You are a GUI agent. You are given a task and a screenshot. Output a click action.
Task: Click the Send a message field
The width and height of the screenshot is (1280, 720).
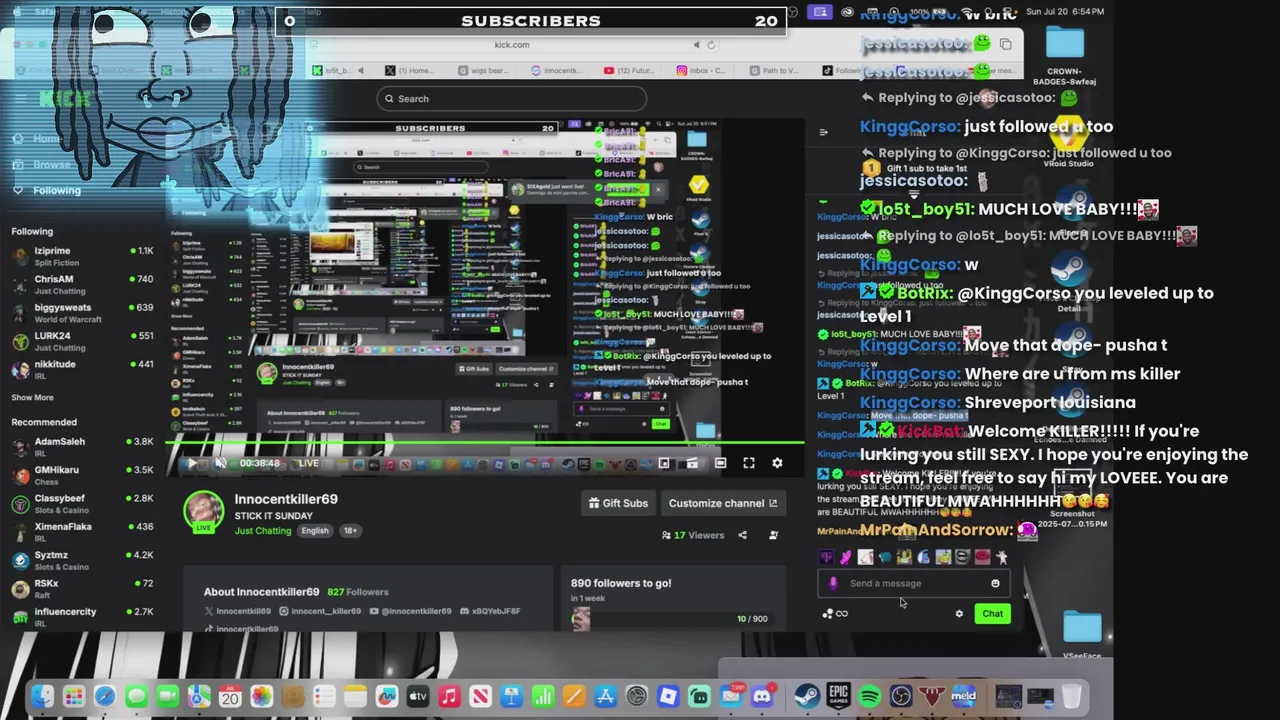point(914,583)
